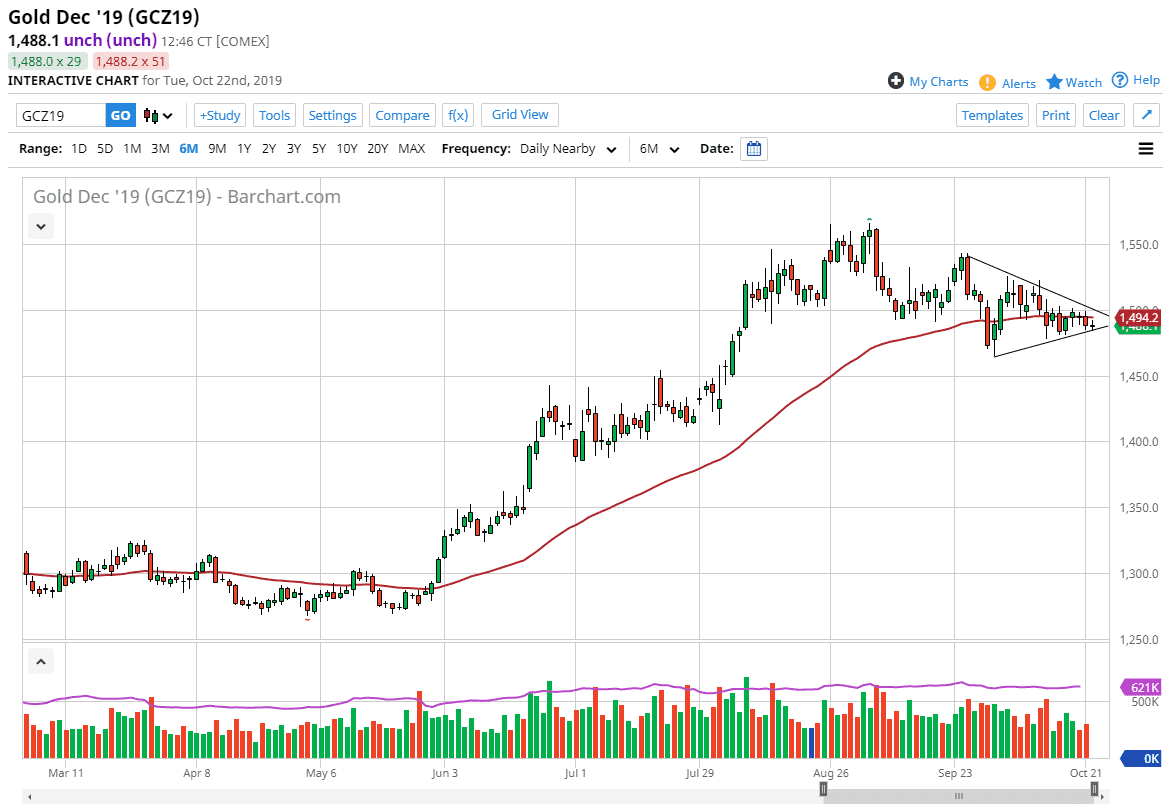Add to Watch list star
The image size is (1168, 810).
1054,82
